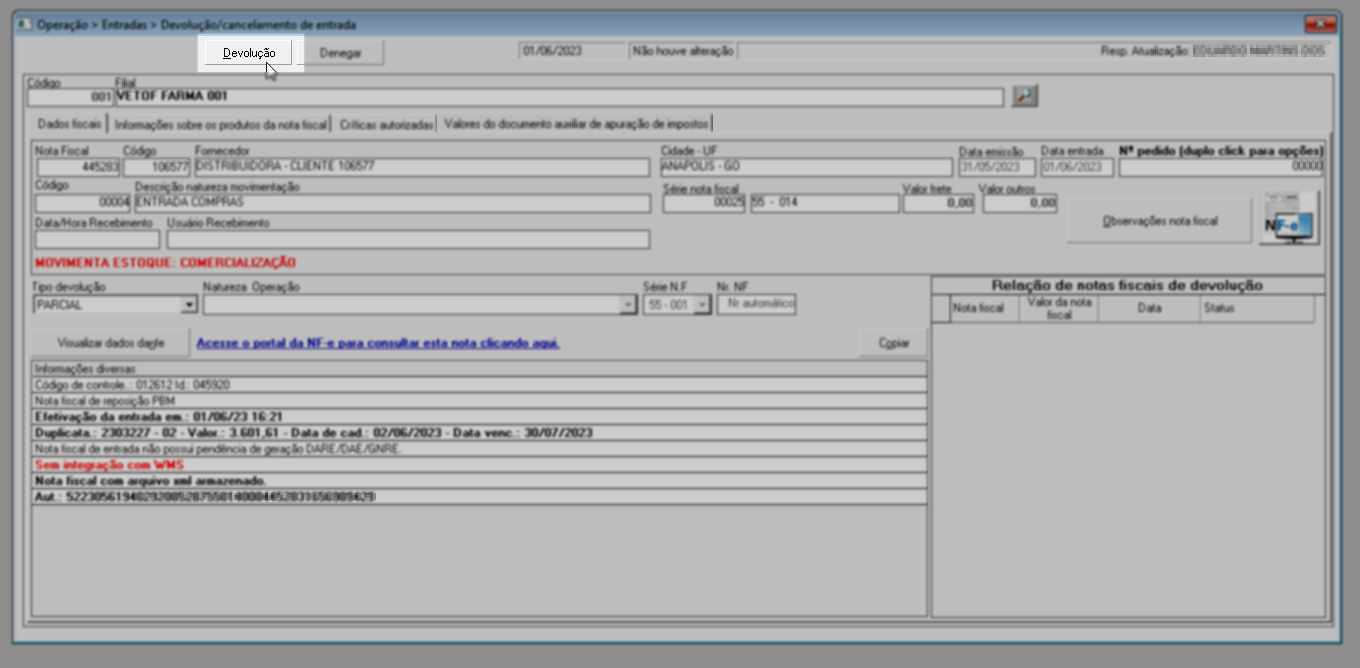Open Observações nota fiscal
Screen dimensions: 1360x668
point(1158,221)
